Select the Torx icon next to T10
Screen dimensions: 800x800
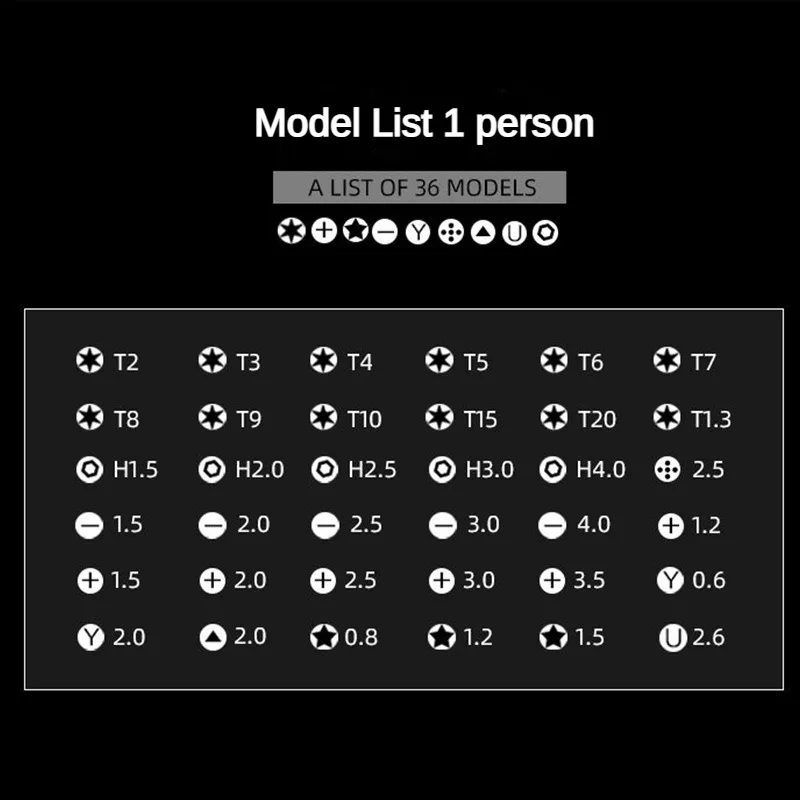323,417
